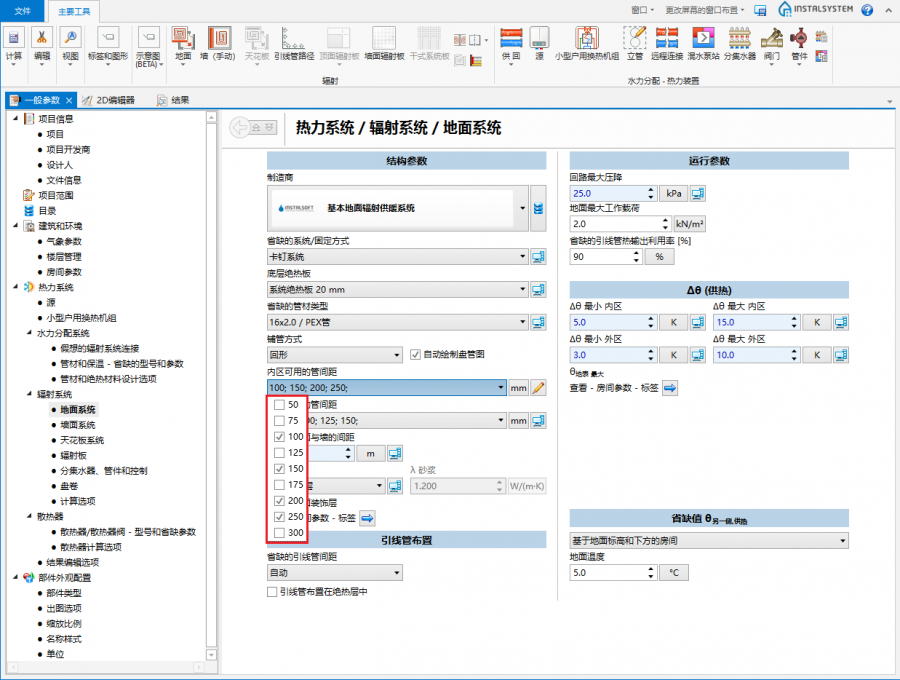Click the 计算 (calculate) toolbar icon
This screenshot has width=900, height=680.
coord(14,42)
